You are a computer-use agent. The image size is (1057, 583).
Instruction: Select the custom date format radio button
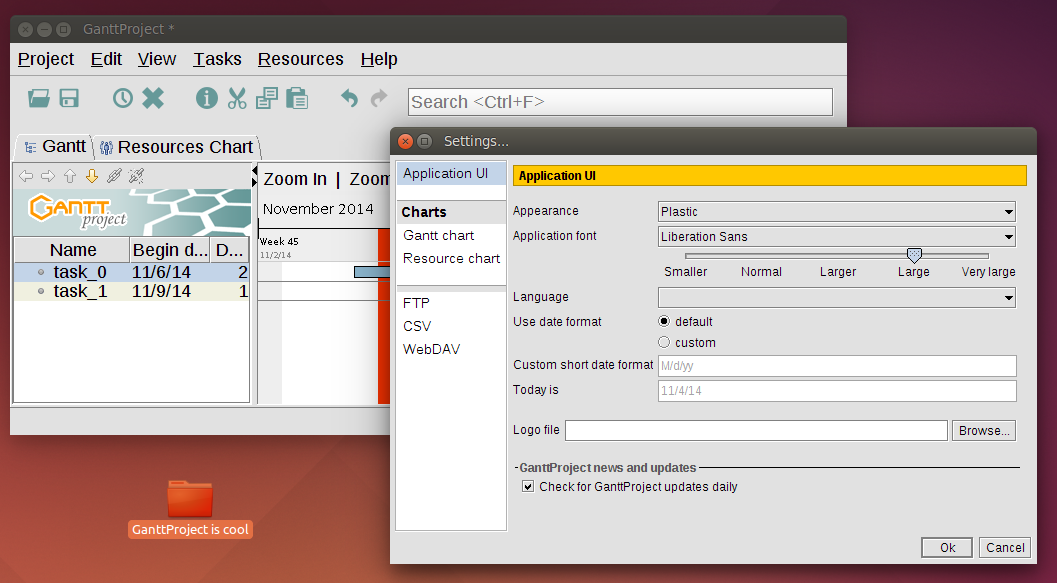[664, 342]
